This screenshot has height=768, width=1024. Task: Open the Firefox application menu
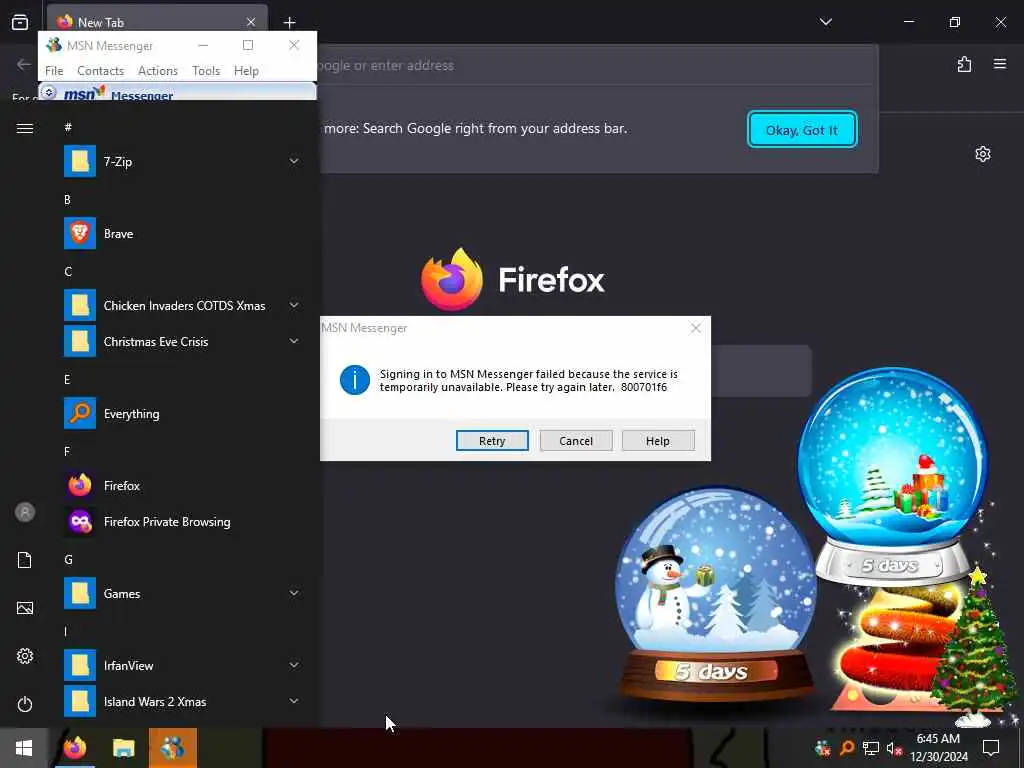(1000, 64)
